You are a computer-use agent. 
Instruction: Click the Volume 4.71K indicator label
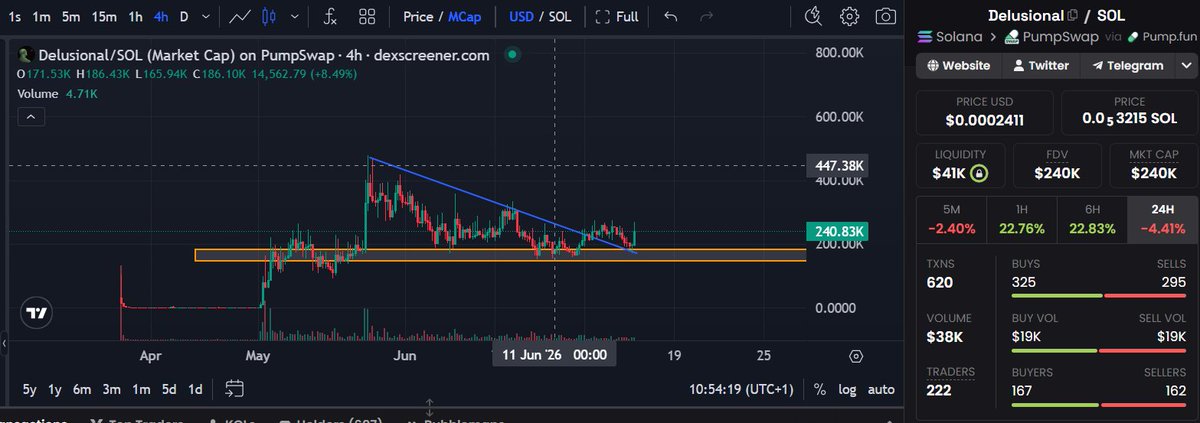pyautogui.click(x=56, y=93)
